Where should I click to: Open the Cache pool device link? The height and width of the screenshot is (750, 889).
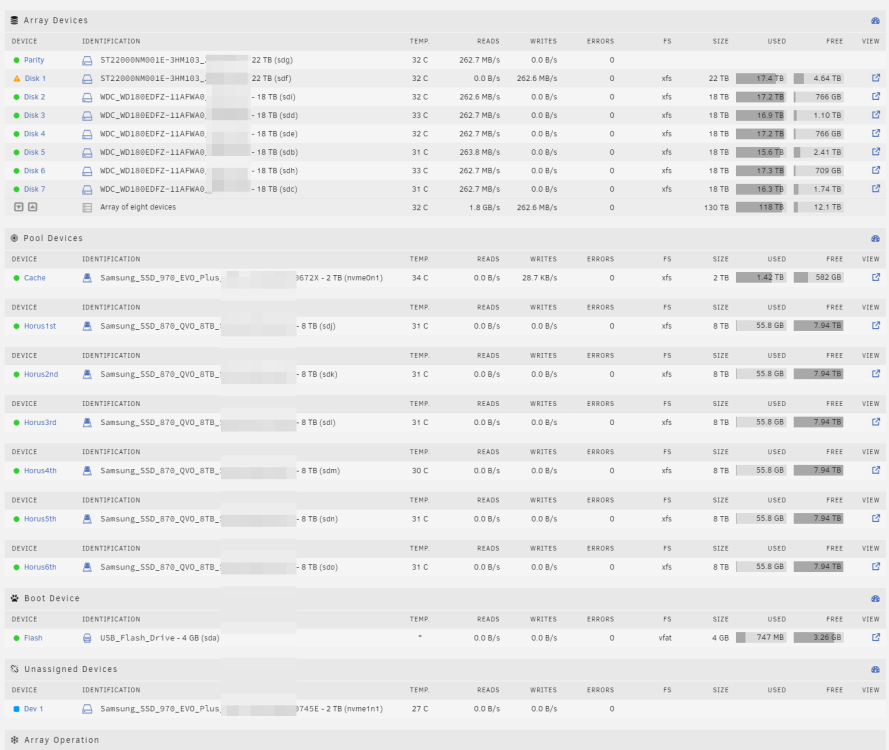35,278
